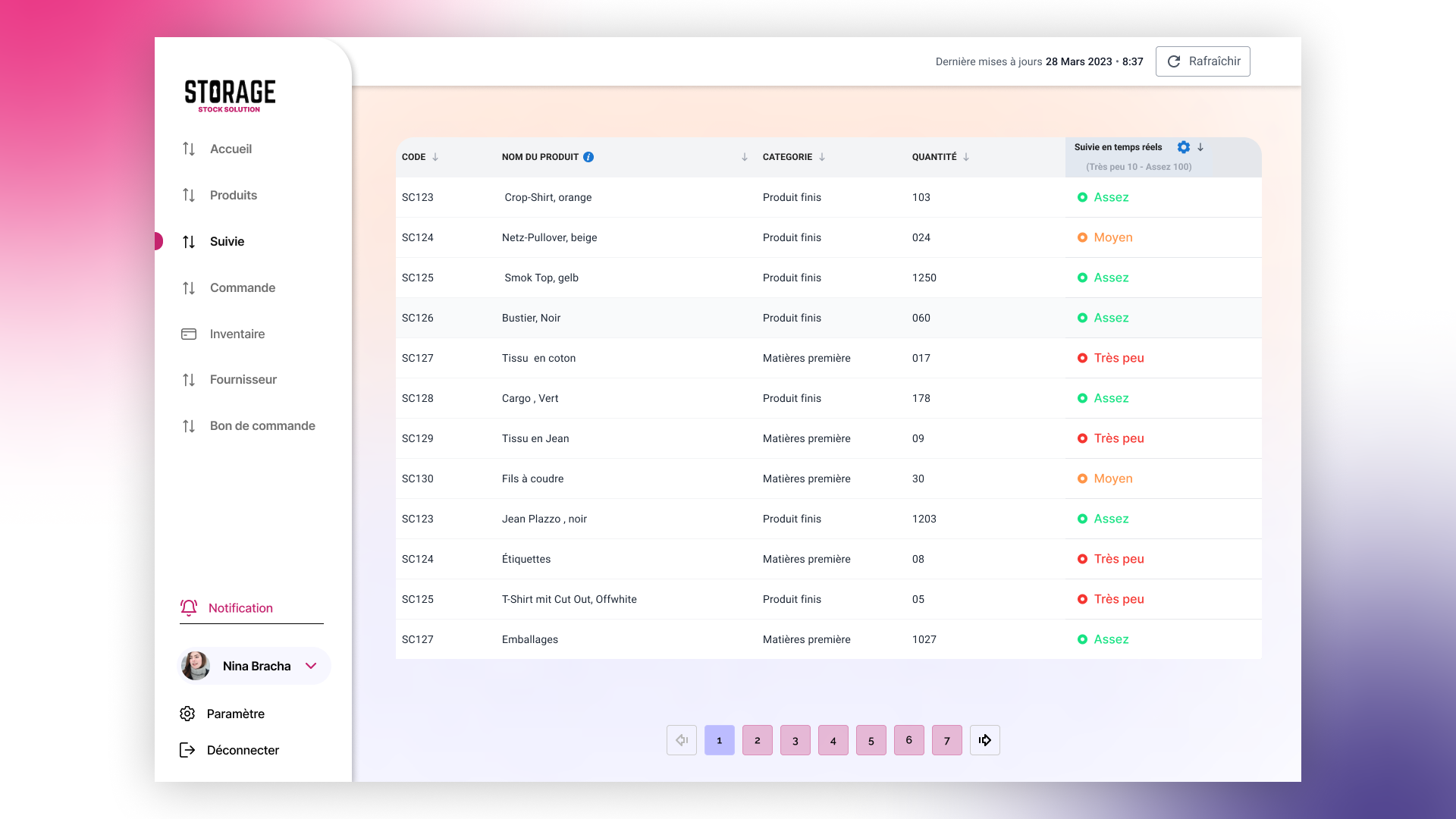The image size is (1456, 819).
Task: Click the info icon beside NOM DU PRODUIT
Action: tap(588, 157)
